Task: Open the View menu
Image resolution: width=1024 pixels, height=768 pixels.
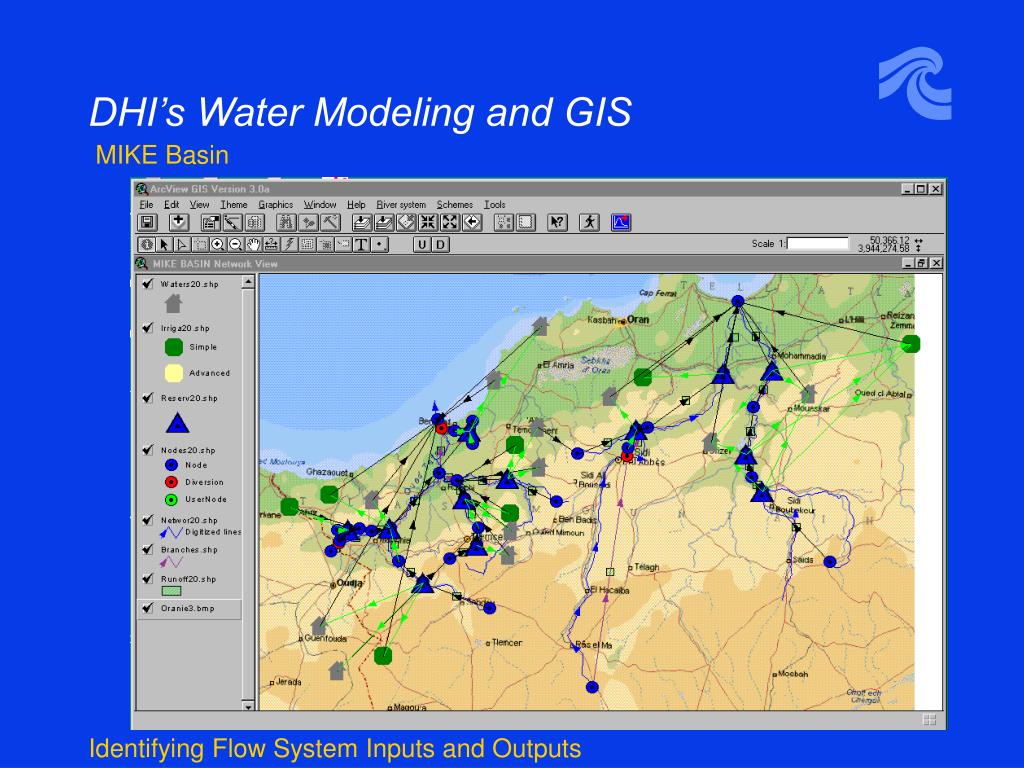Action: [199, 204]
